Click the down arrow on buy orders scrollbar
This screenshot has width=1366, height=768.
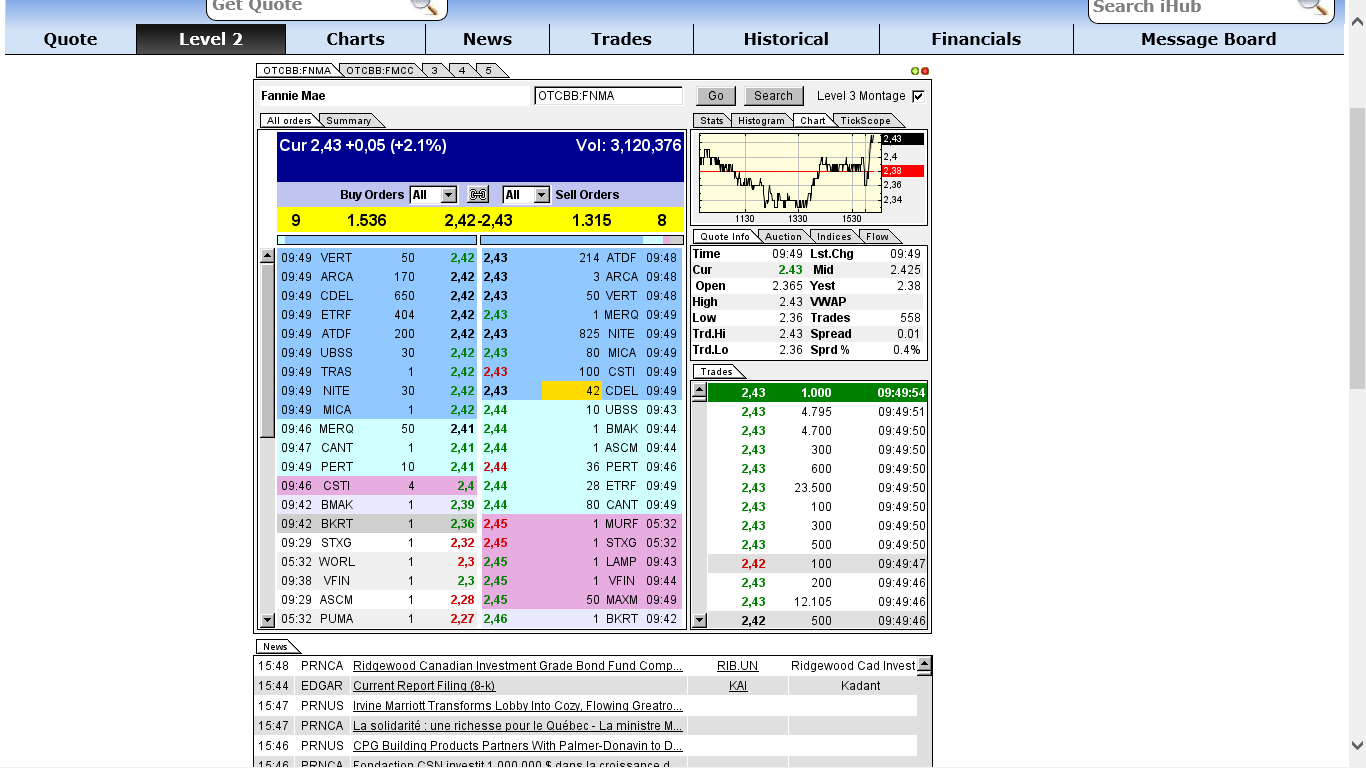coord(267,618)
